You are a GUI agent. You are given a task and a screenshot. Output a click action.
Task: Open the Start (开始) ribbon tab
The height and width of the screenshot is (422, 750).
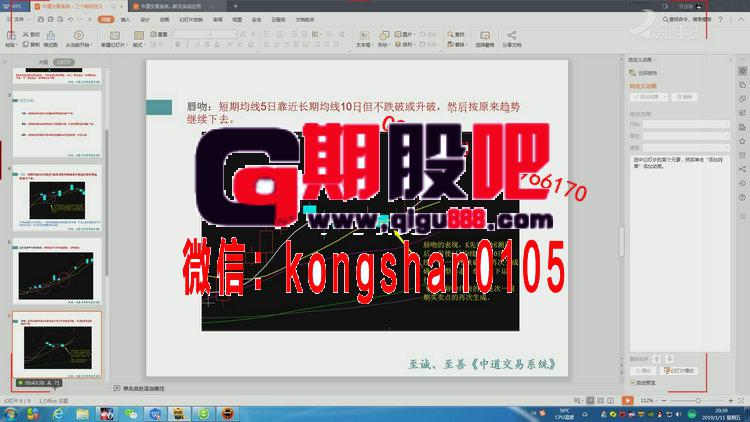tap(106, 20)
